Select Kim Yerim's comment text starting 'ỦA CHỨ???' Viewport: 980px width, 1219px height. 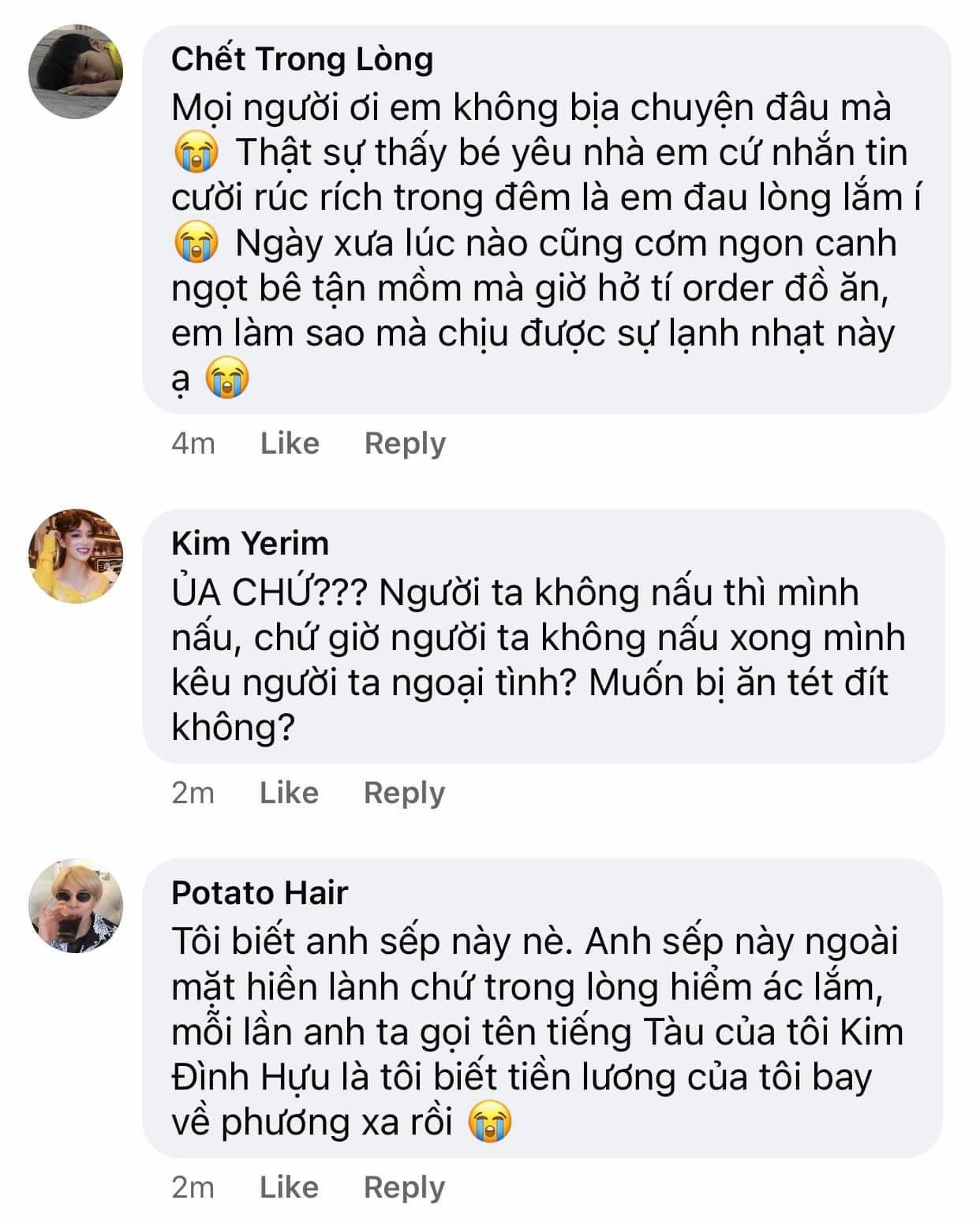[537, 660]
